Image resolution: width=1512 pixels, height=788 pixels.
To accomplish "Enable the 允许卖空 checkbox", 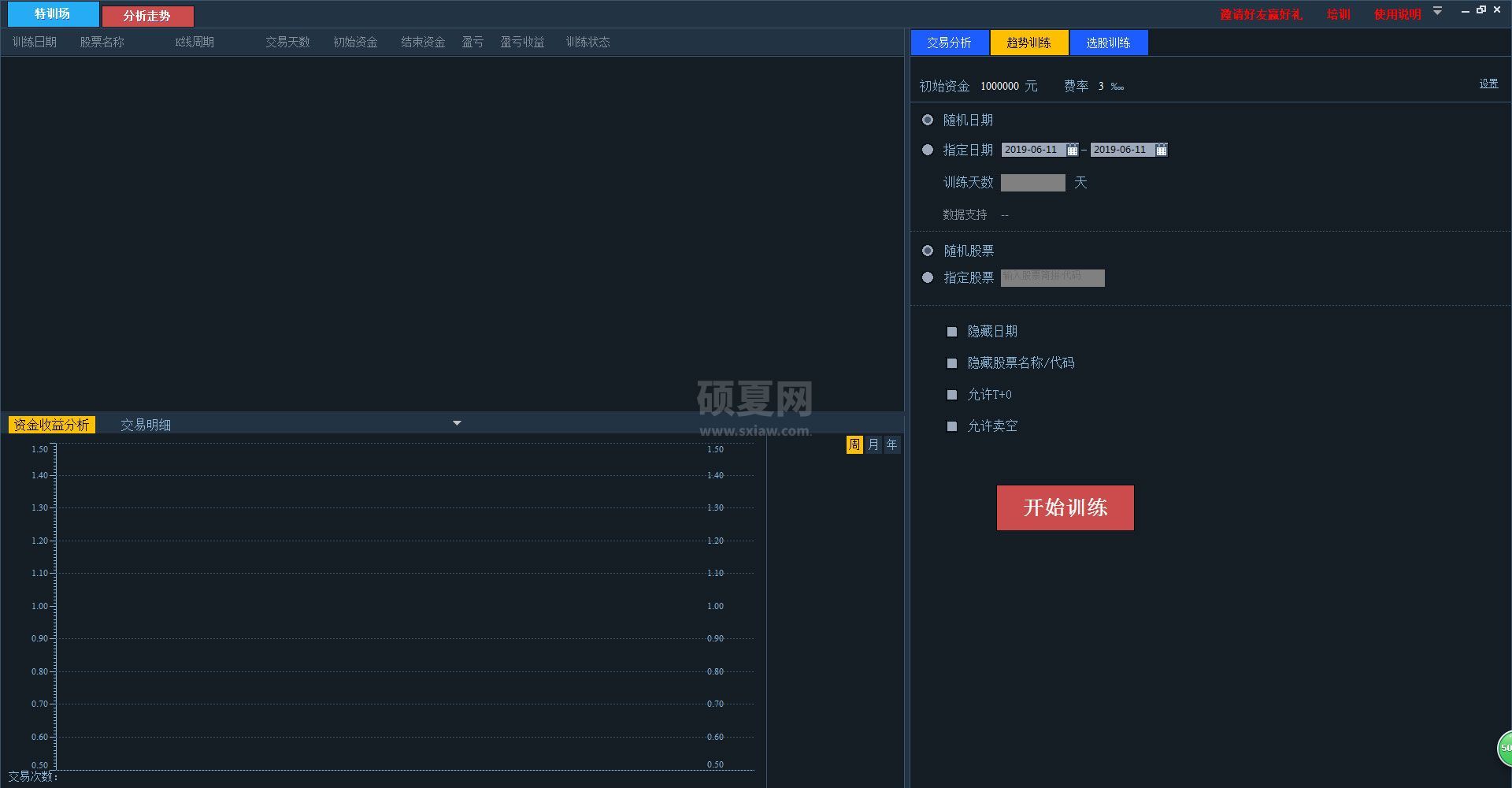I will tap(951, 426).
